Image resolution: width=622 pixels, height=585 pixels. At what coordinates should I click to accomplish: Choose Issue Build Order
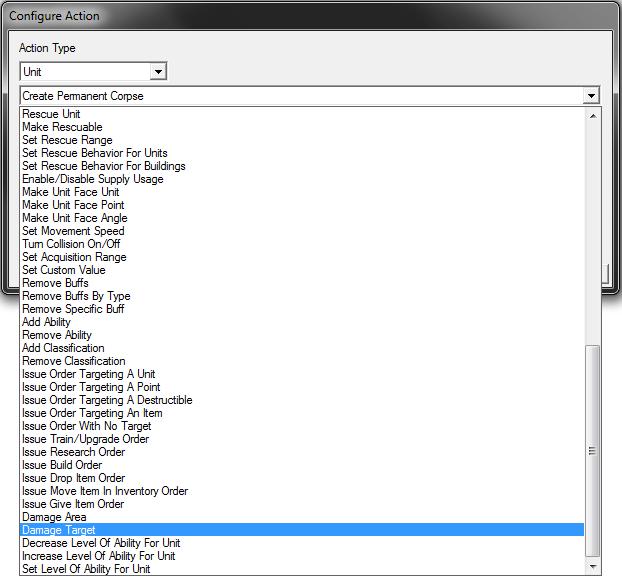[x=302, y=465]
